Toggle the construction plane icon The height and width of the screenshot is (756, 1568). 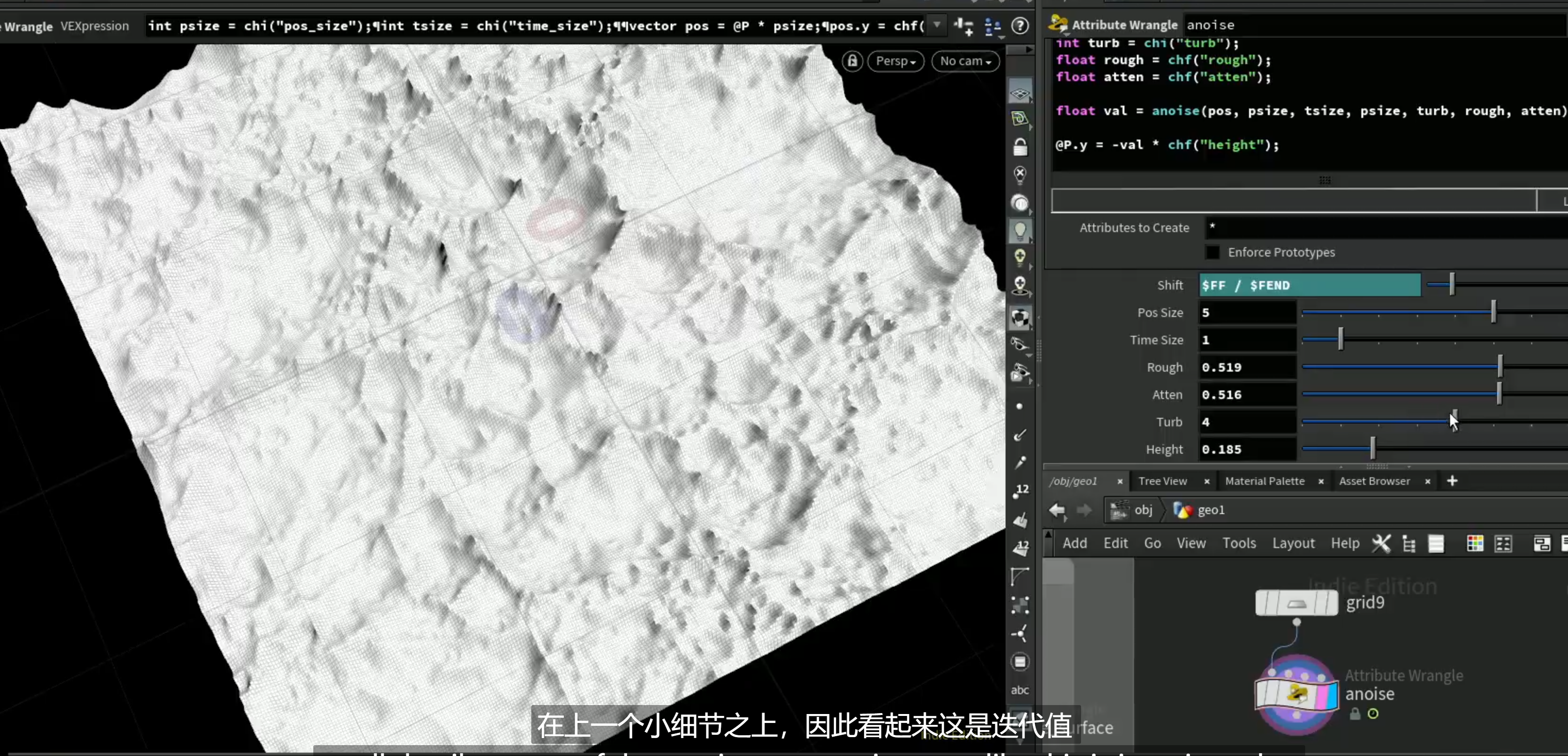1020,119
